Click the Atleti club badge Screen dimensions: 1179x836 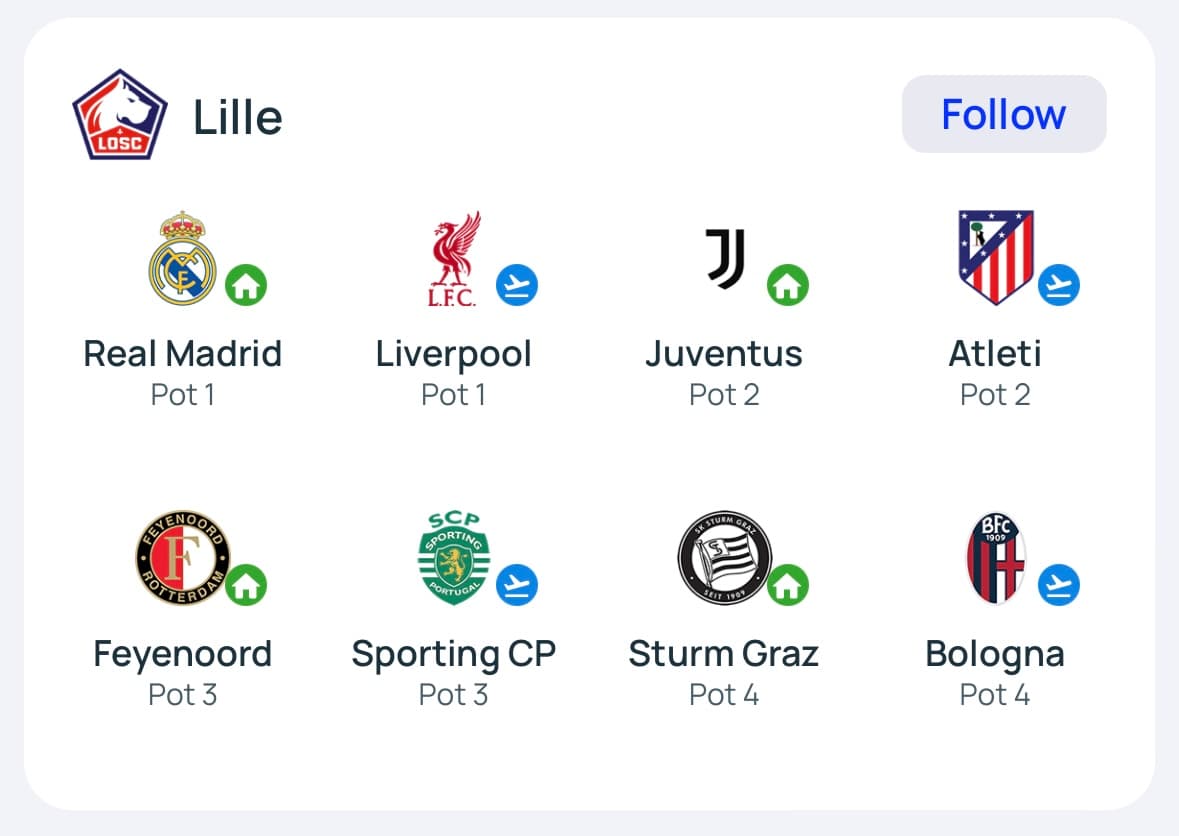tap(995, 258)
